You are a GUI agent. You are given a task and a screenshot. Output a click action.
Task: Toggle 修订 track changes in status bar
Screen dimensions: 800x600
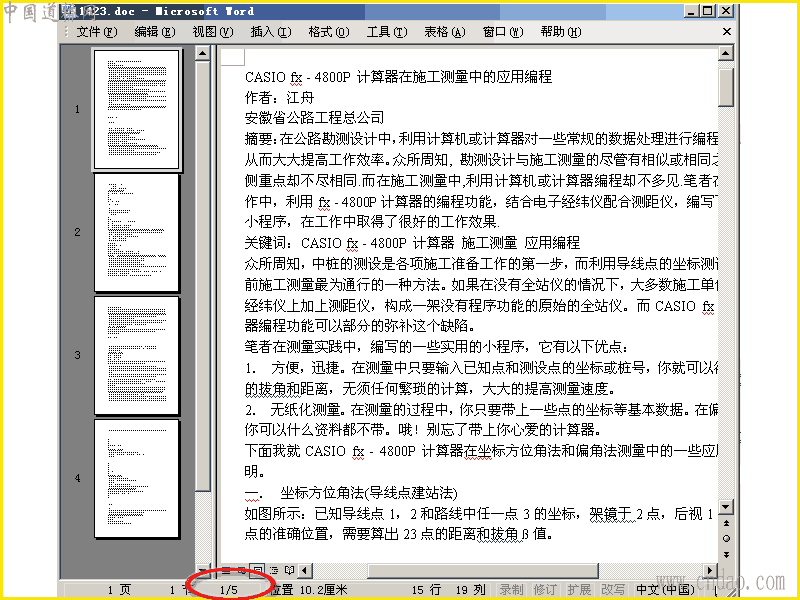pos(545,590)
